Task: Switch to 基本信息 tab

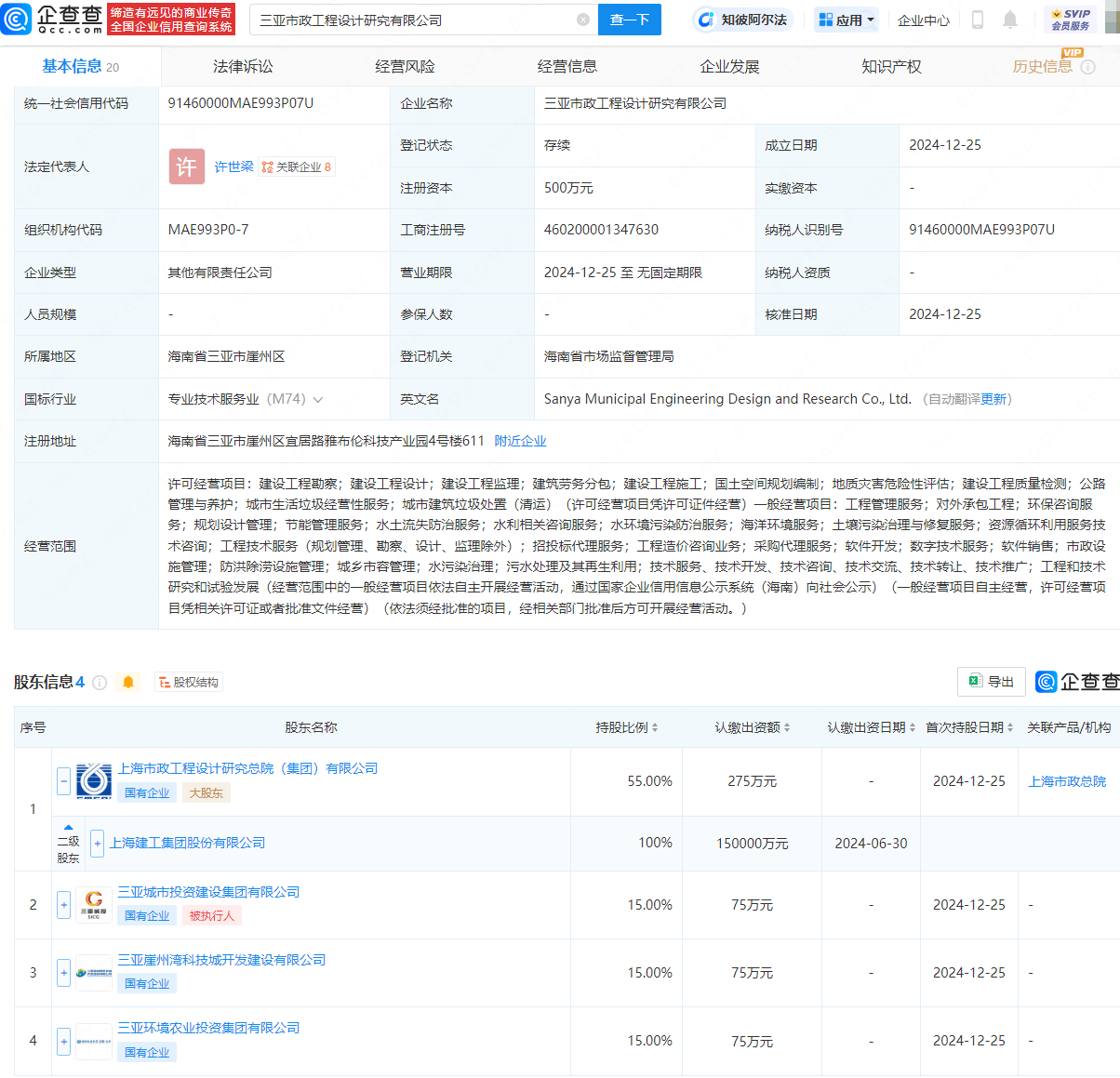Action: click(80, 67)
